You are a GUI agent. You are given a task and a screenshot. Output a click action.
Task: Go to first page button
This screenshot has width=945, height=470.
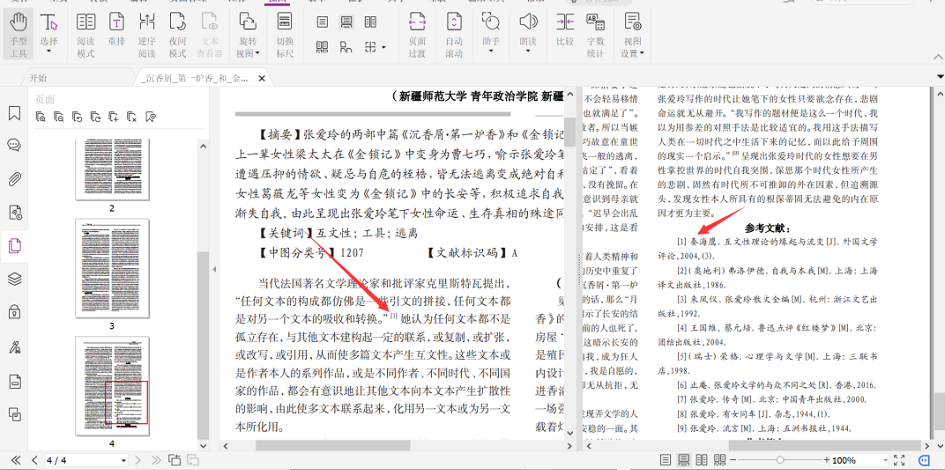pyautogui.click(x=16, y=460)
